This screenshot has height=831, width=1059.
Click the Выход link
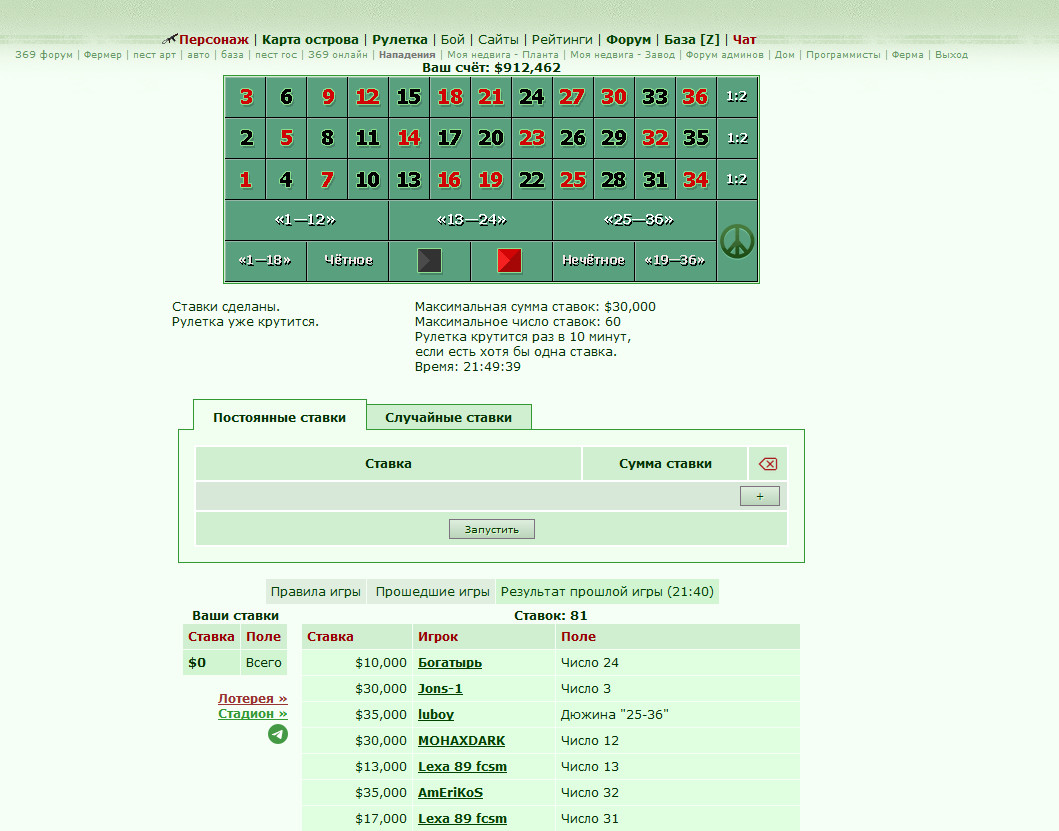[x=951, y=55]
